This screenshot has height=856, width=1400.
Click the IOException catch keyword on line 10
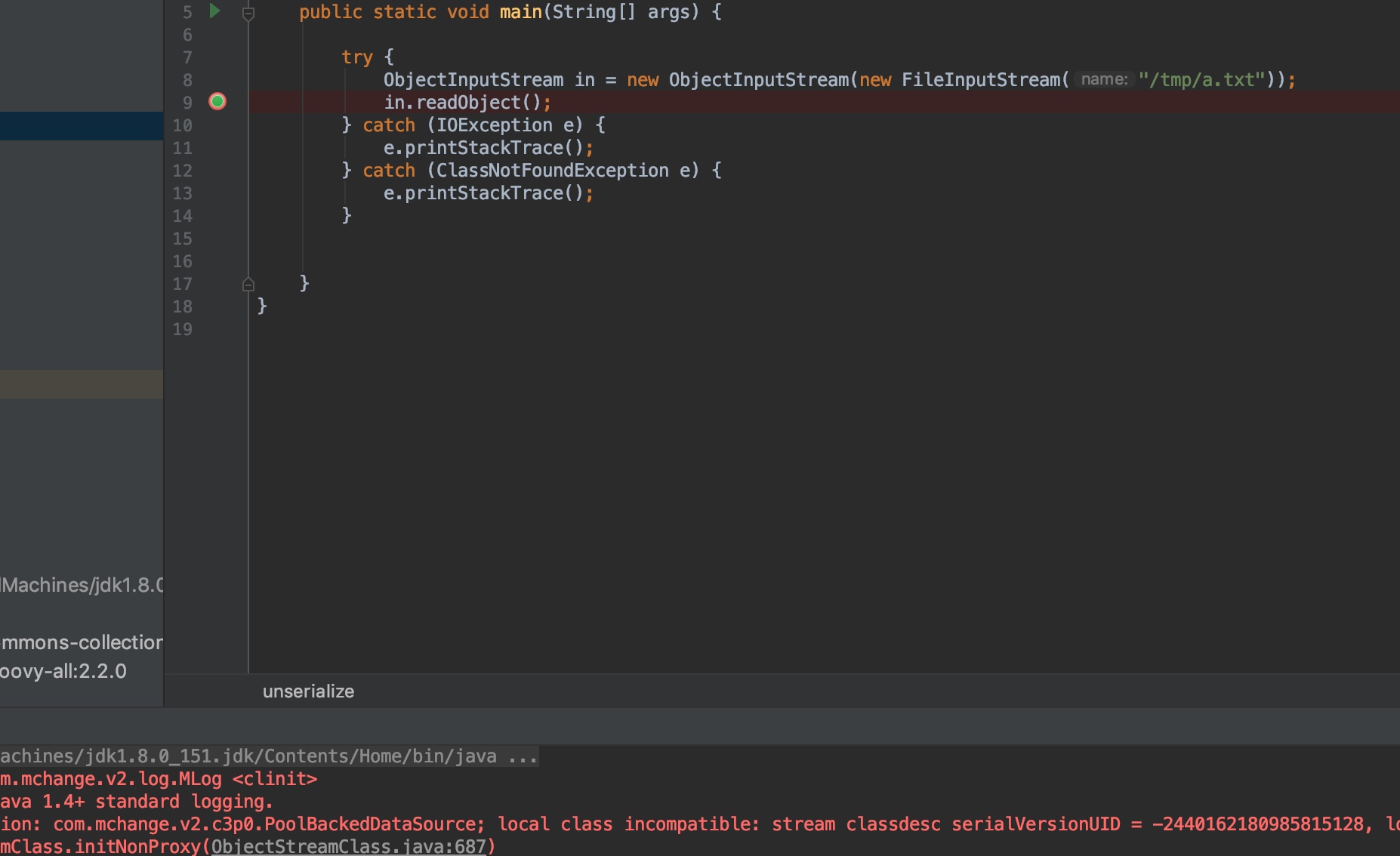pyautogui.click(x=389, y=125)
